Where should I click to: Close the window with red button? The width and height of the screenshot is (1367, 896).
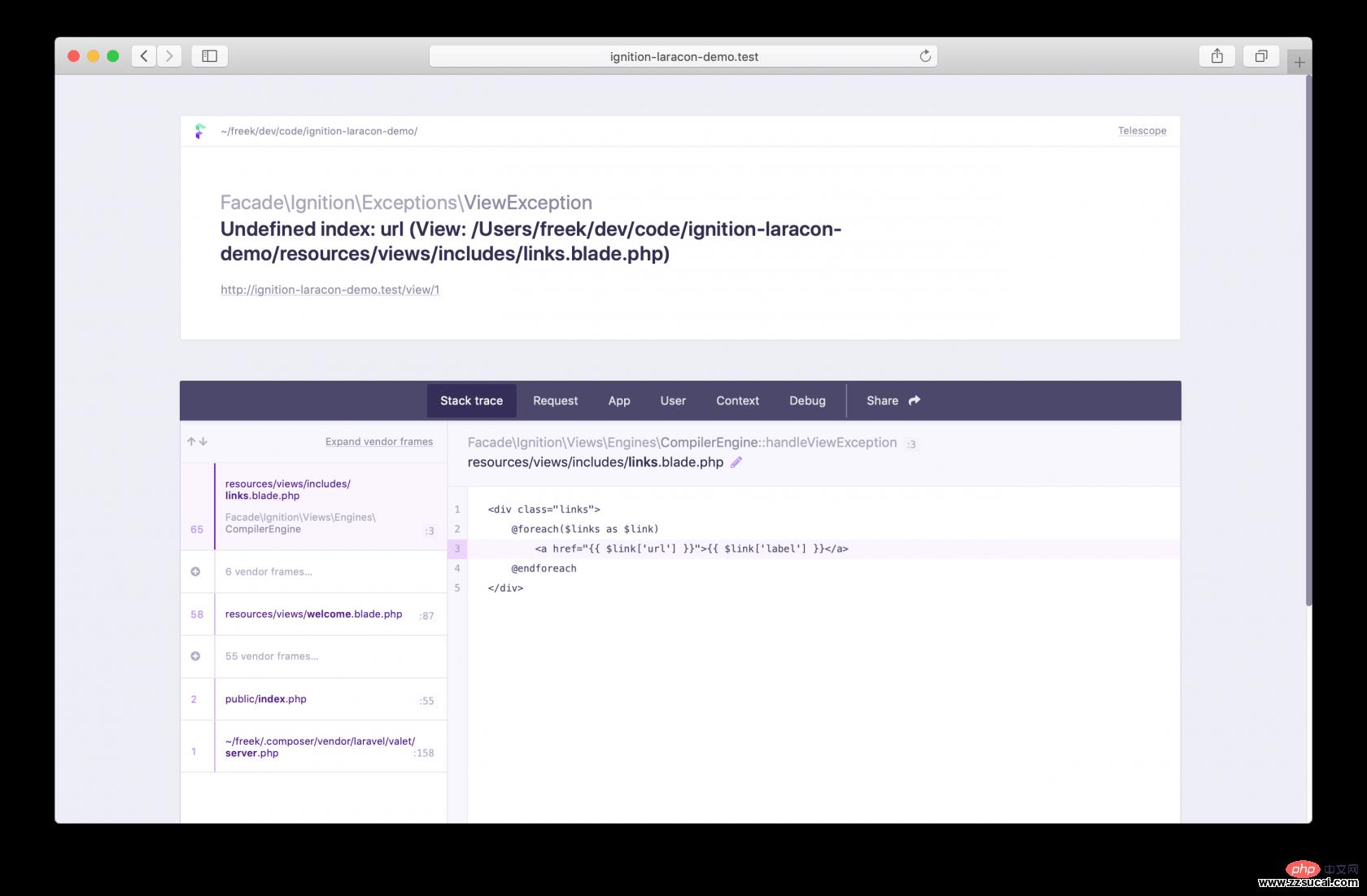(73, 56)
